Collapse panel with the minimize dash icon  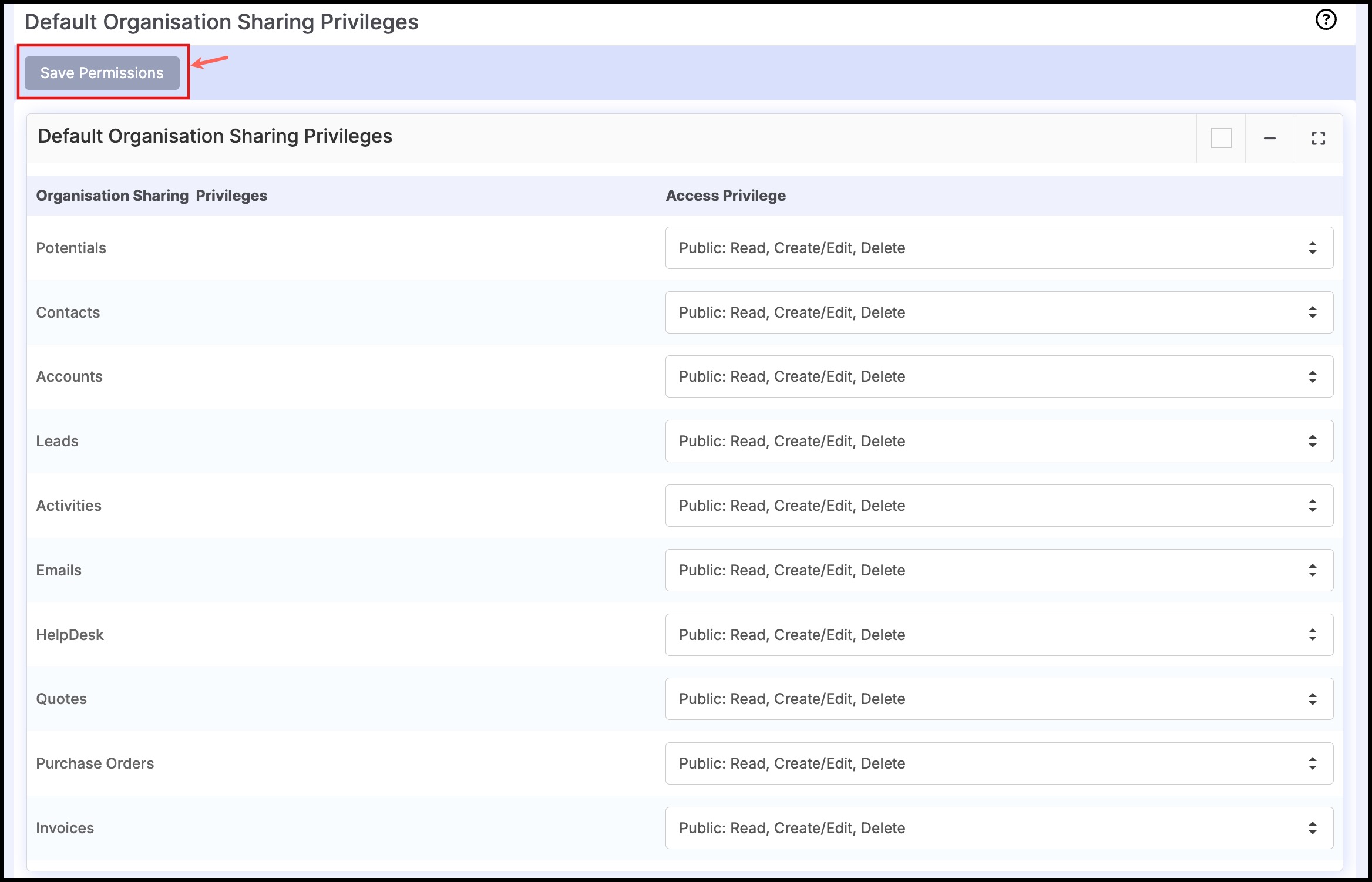1269,139
